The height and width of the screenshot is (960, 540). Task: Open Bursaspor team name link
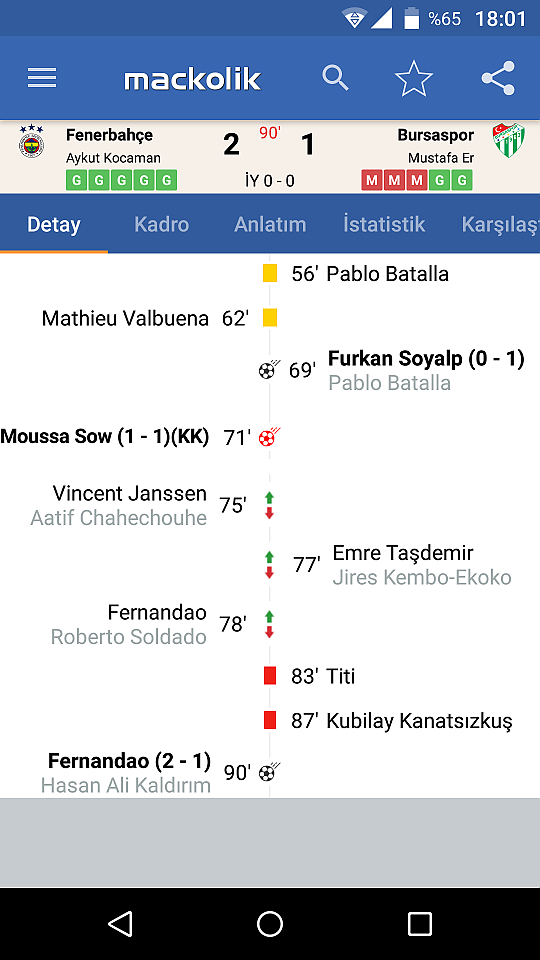click(x=436, y=135)
